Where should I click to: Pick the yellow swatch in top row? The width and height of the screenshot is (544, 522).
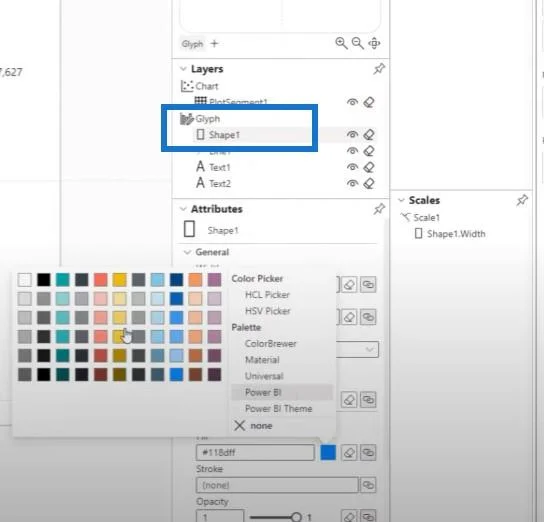tap(119, 280)
